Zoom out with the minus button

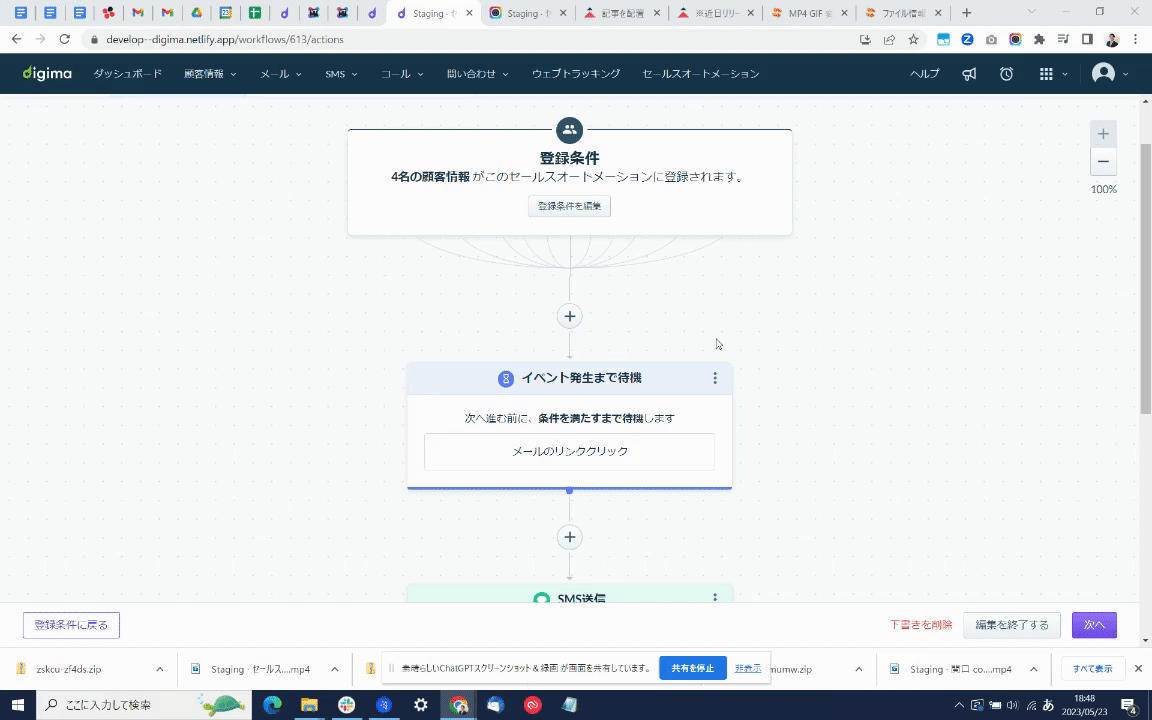(x=1103, y=162)
